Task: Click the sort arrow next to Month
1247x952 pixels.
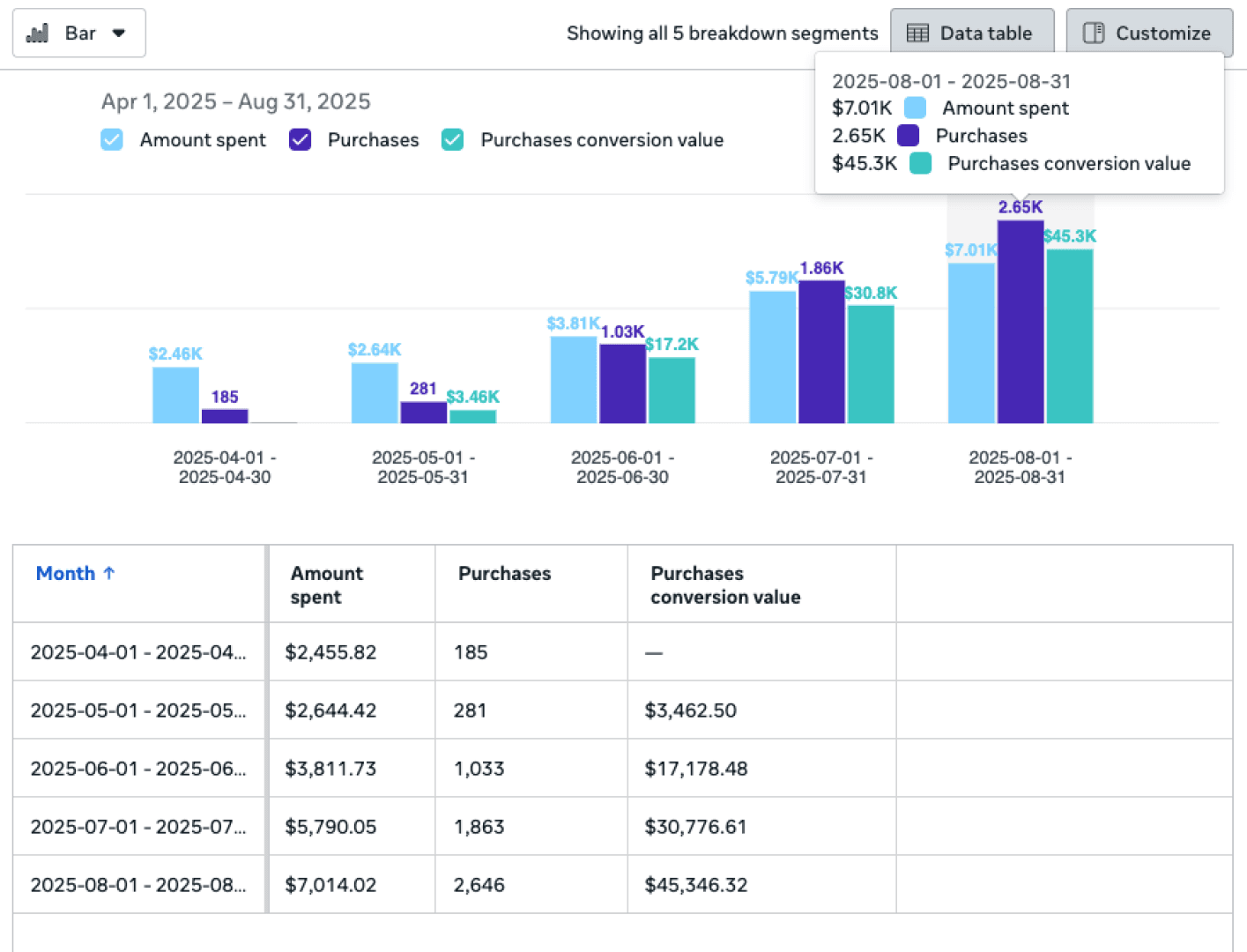Action: pos(108,573)
